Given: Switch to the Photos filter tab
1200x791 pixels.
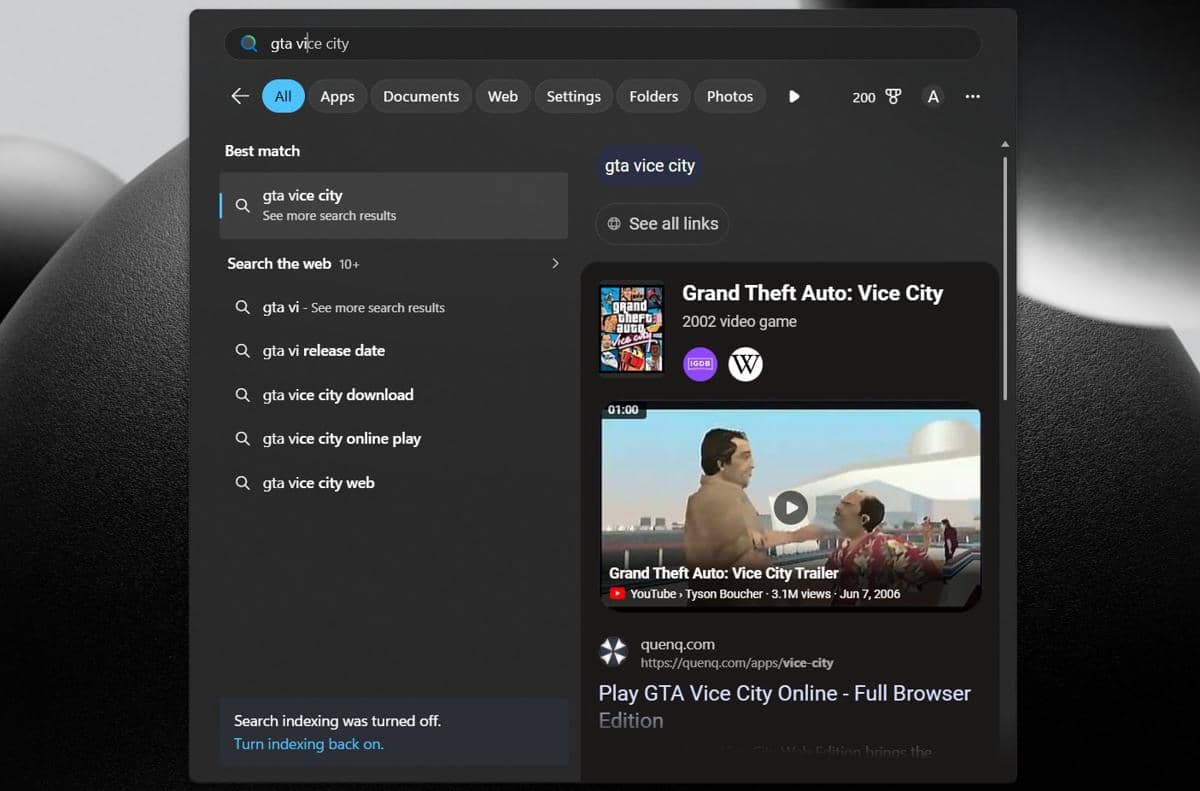Looking at the screenshot, I should [x=730, y=96].
